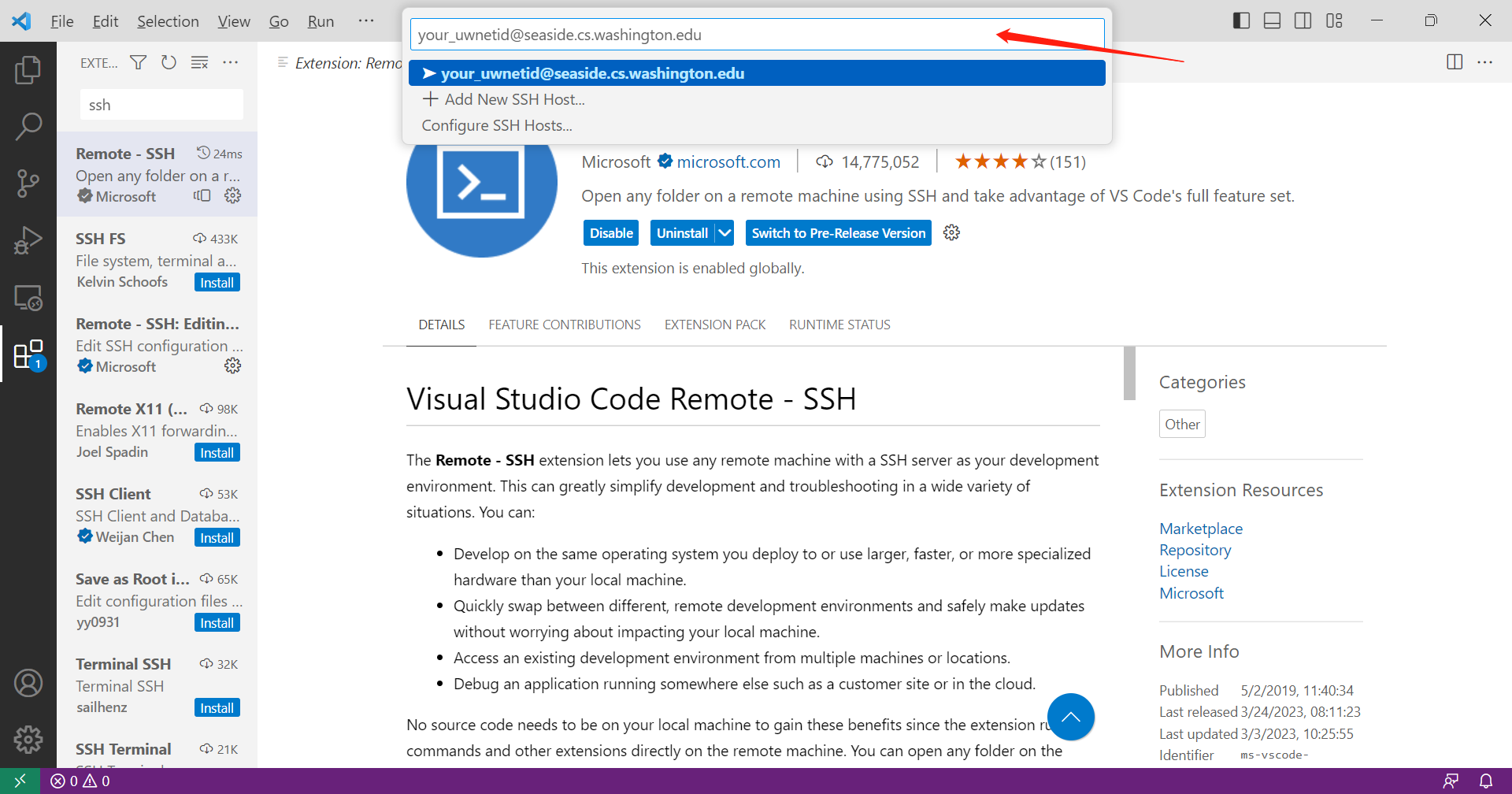Screen dimensions: 1512x794
Task: Toggle the primary side bar
Action: (1241, 20)
